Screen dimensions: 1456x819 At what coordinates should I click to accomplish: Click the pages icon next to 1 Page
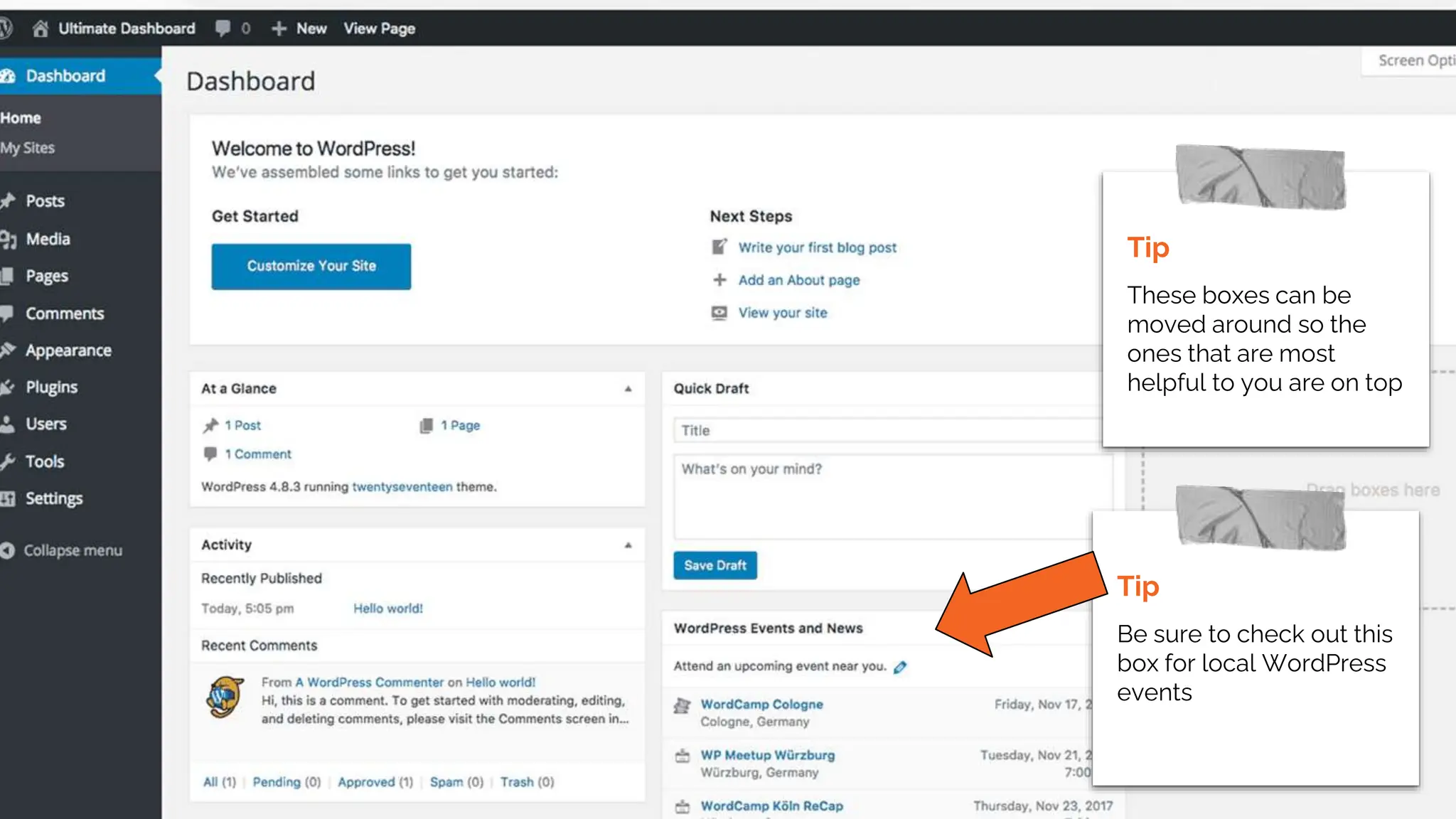(x=426, y=426)
